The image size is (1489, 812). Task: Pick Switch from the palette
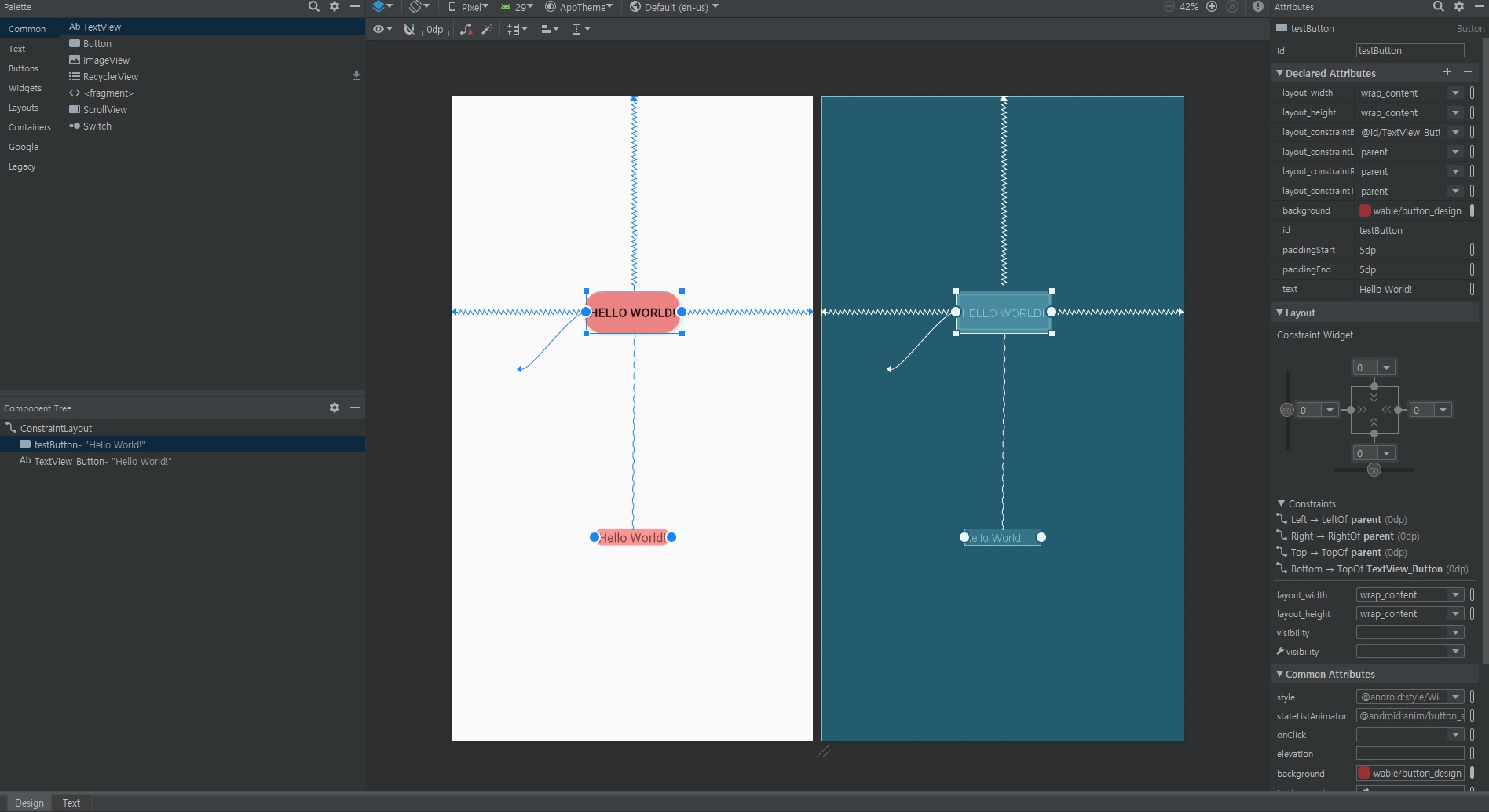(x=90, y=126)
